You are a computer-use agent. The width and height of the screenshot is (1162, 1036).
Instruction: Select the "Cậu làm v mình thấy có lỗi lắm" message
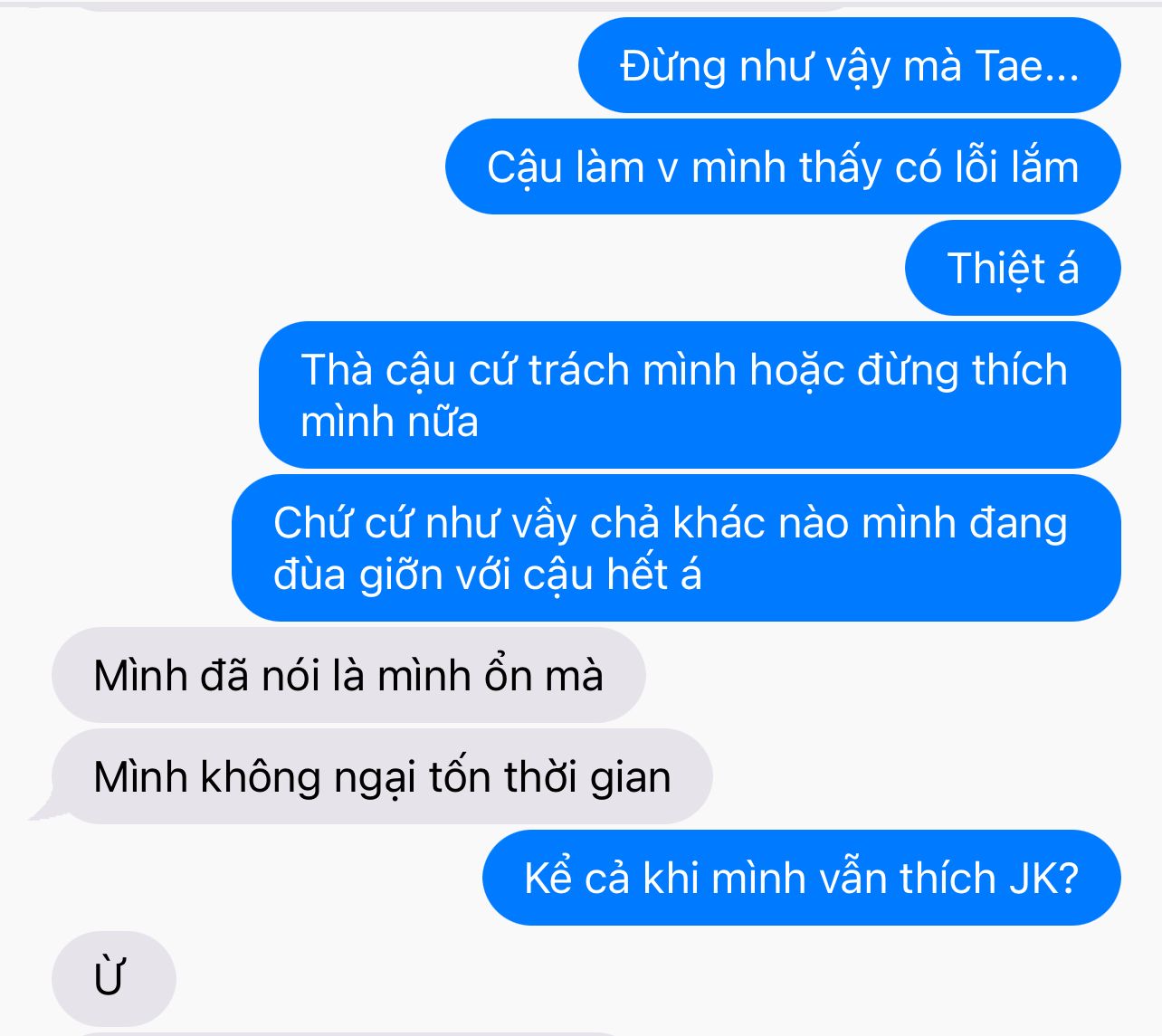783,167
